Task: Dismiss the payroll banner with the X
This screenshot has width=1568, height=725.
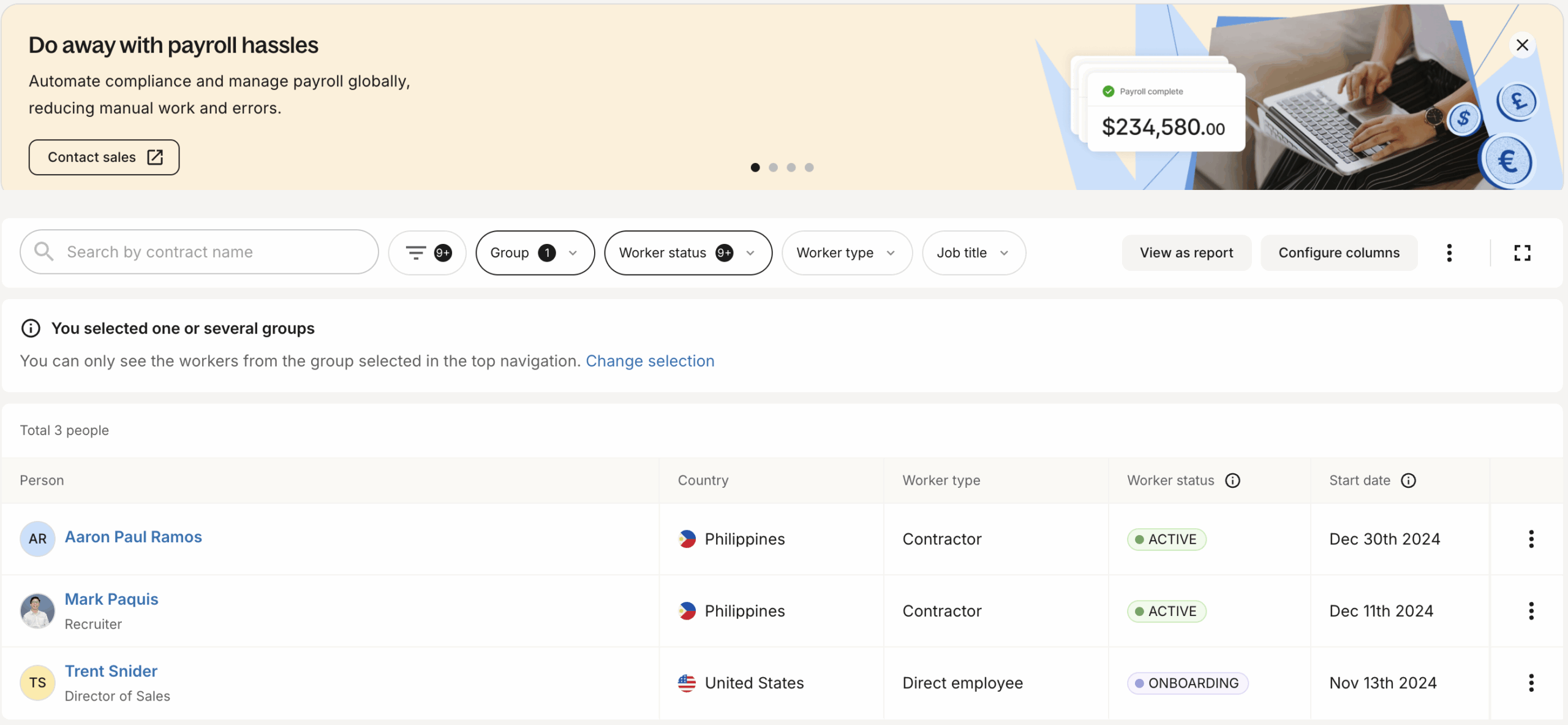Action: (1522, 45)
